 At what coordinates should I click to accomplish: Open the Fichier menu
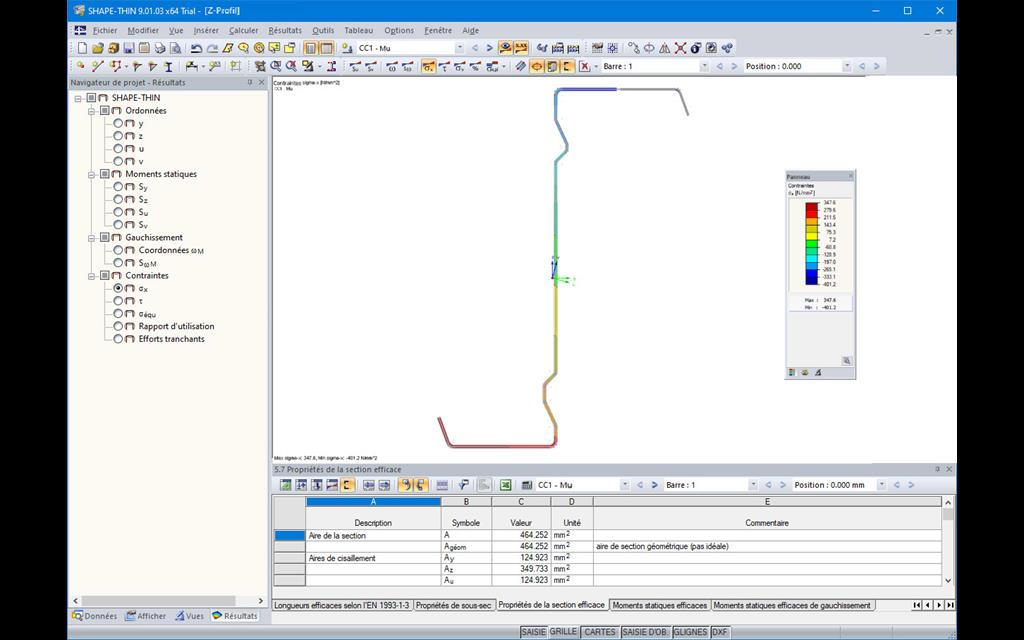click(104, 30)
